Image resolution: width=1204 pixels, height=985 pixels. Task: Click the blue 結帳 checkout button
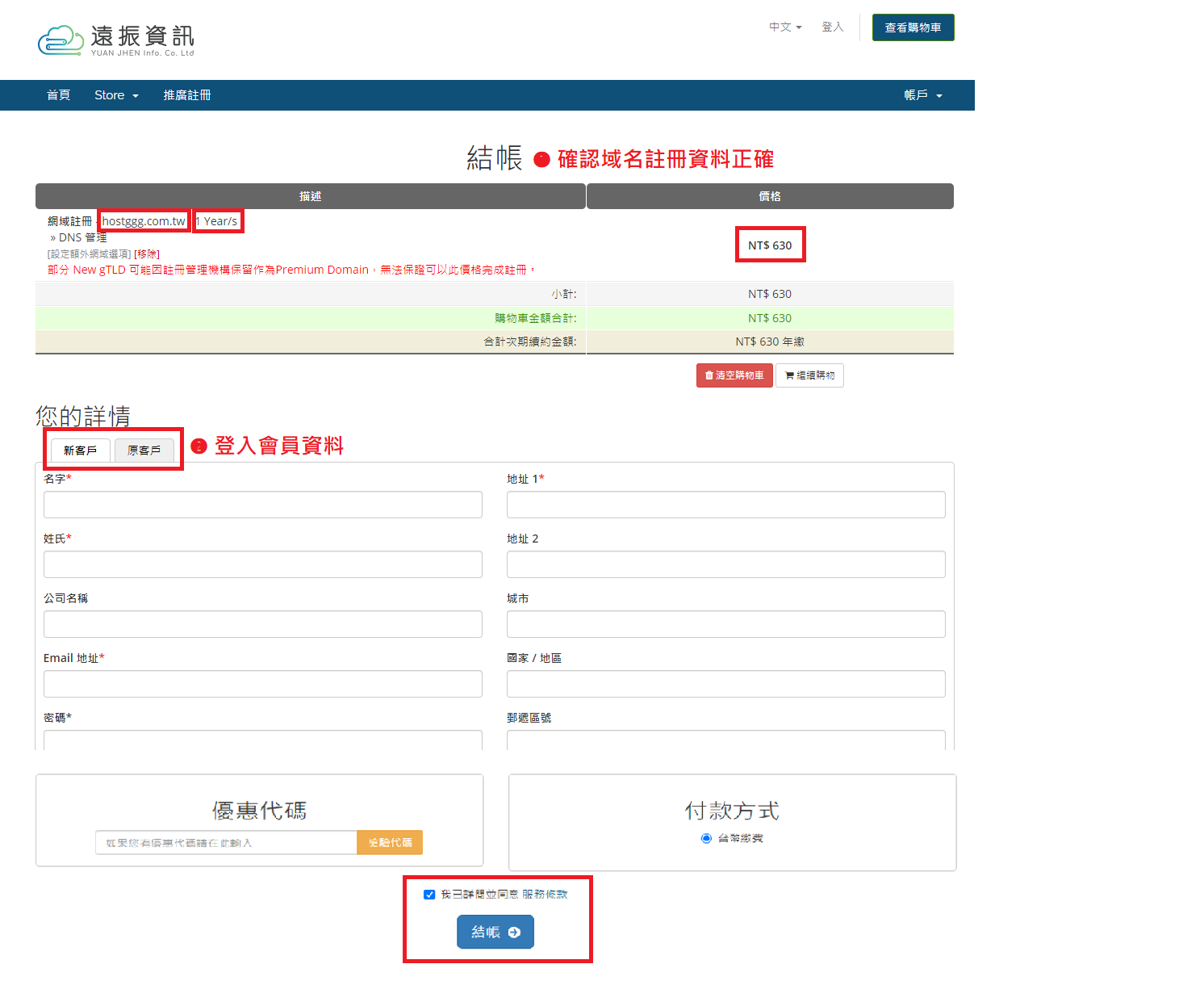coord(495,932)
